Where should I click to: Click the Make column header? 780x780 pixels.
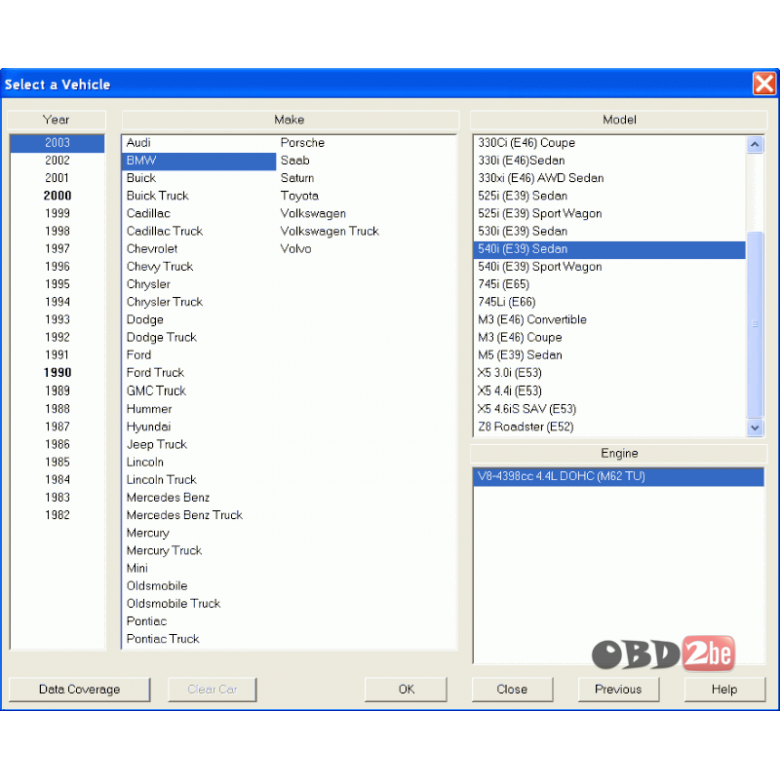290,119
